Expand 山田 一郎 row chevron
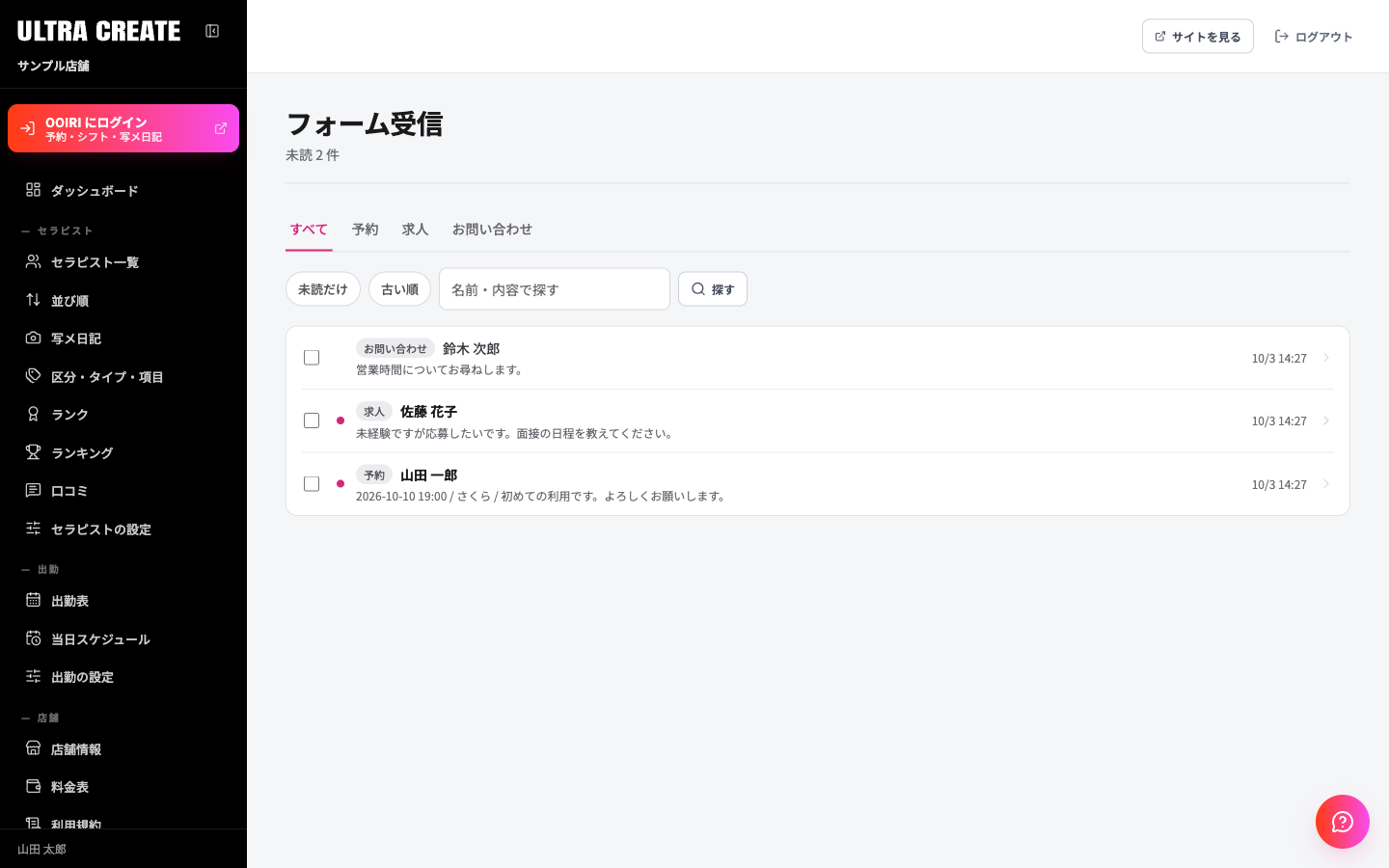This screenshot has height=868, width=1389. tap(1326, 484)
